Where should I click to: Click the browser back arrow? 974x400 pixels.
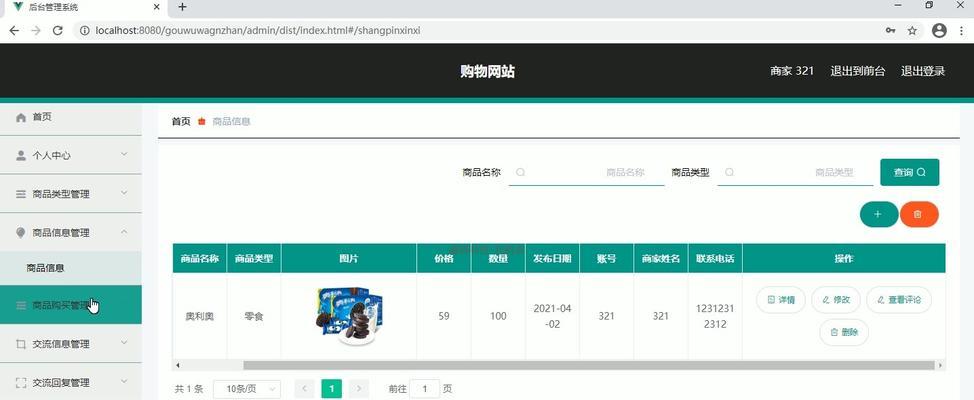14,30
